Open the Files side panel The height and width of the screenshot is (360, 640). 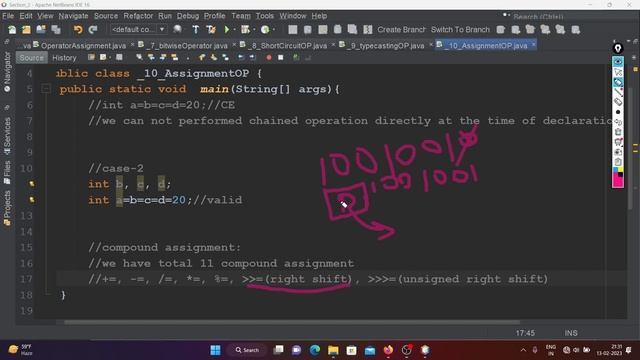7,173
